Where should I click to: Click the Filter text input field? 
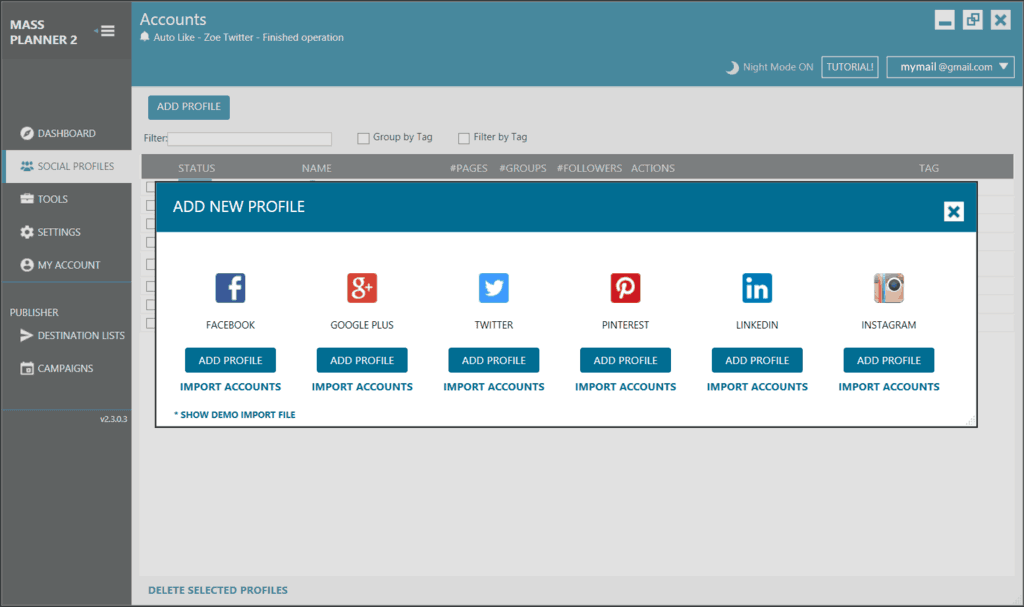249,139
